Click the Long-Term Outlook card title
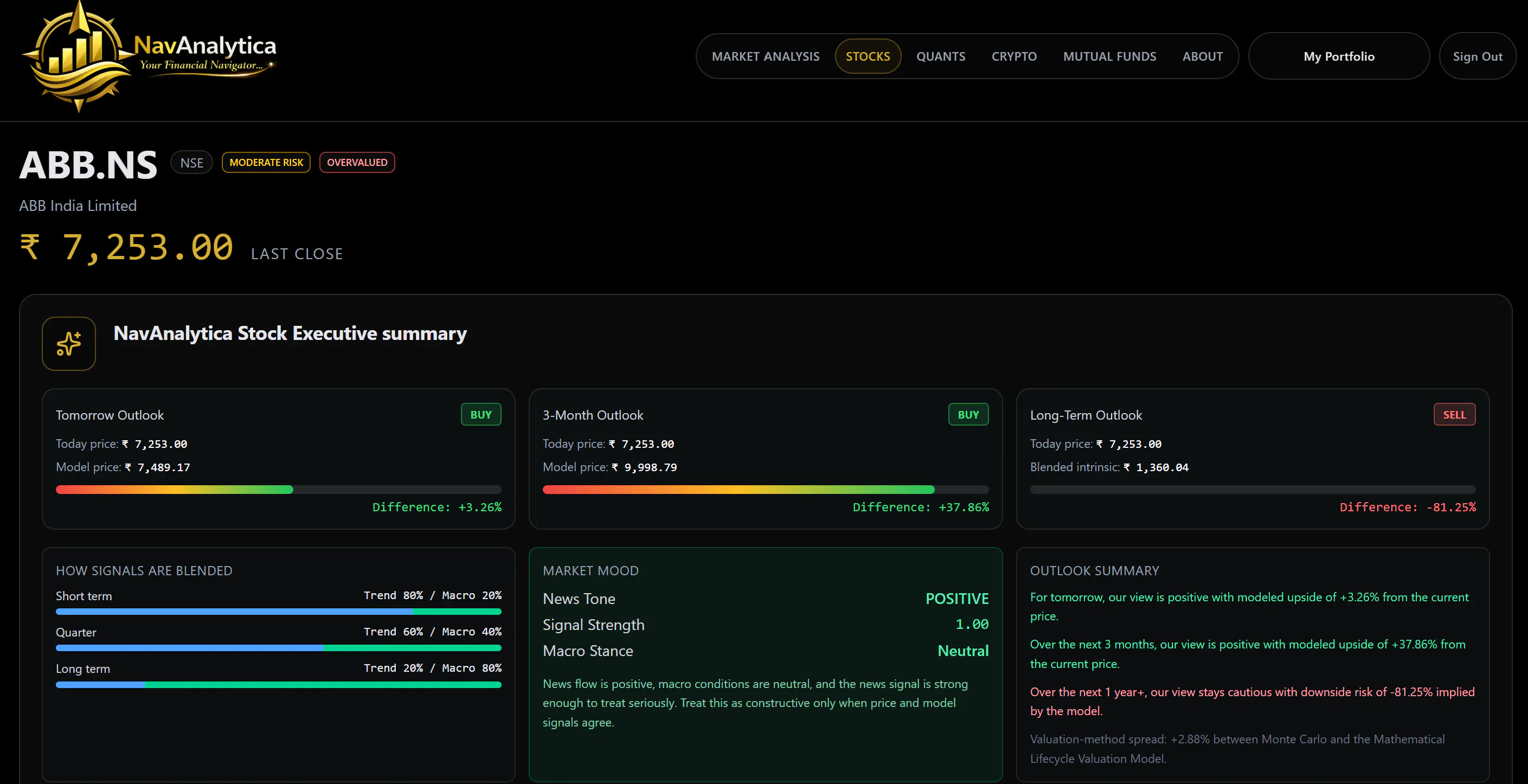Image resolution: width=1528 pixels, height=784 pixels. coord(1086,415)
